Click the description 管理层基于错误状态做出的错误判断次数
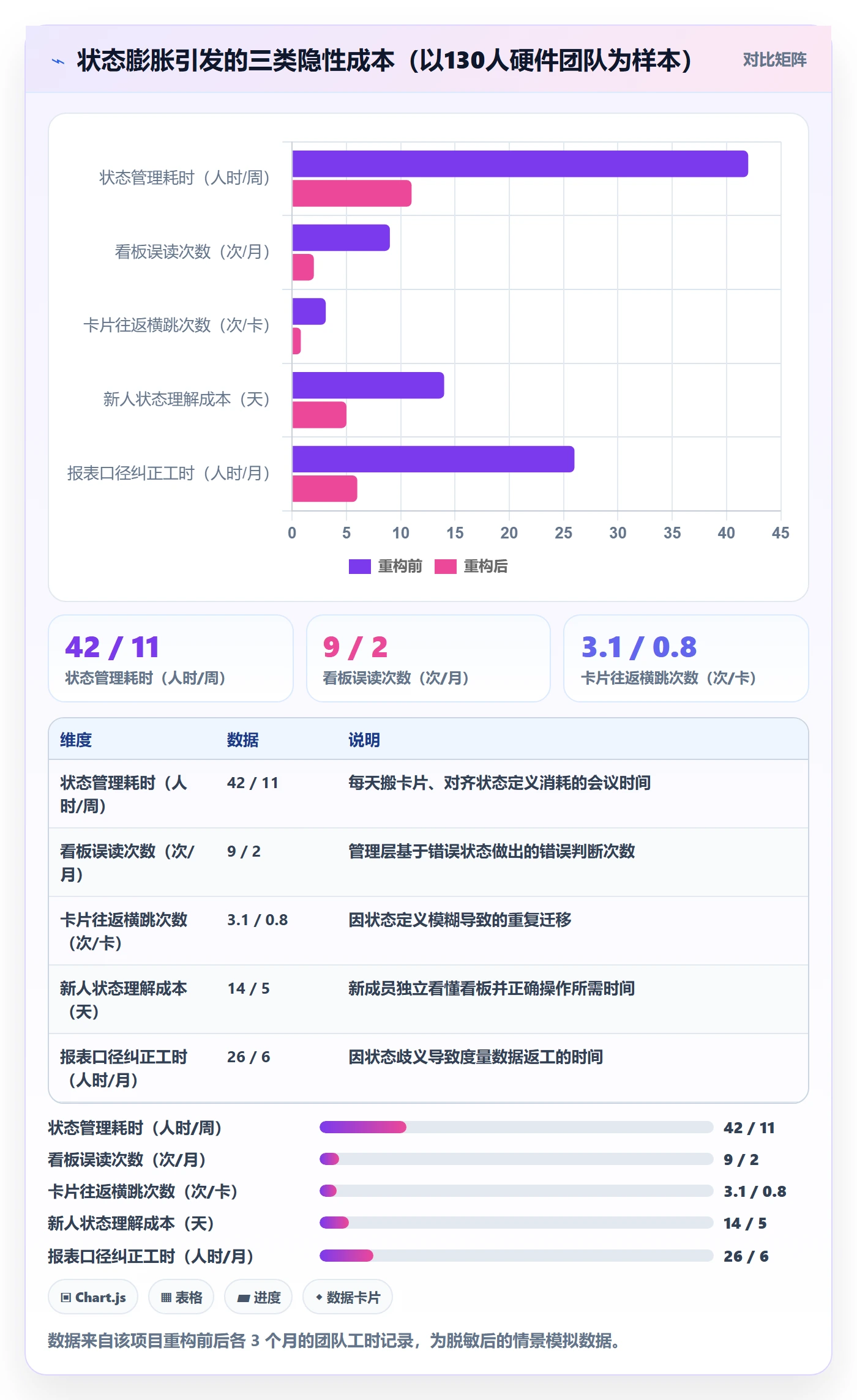This screenshot has height=1400, width=857. click(492, 851)
